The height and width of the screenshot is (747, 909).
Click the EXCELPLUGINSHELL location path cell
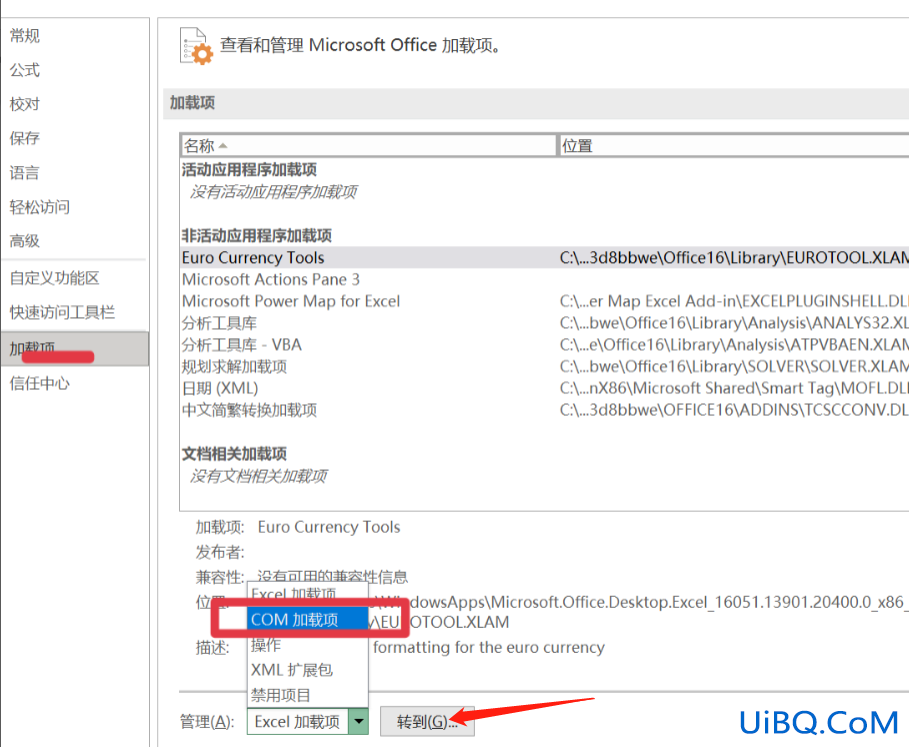click(734, 301)
